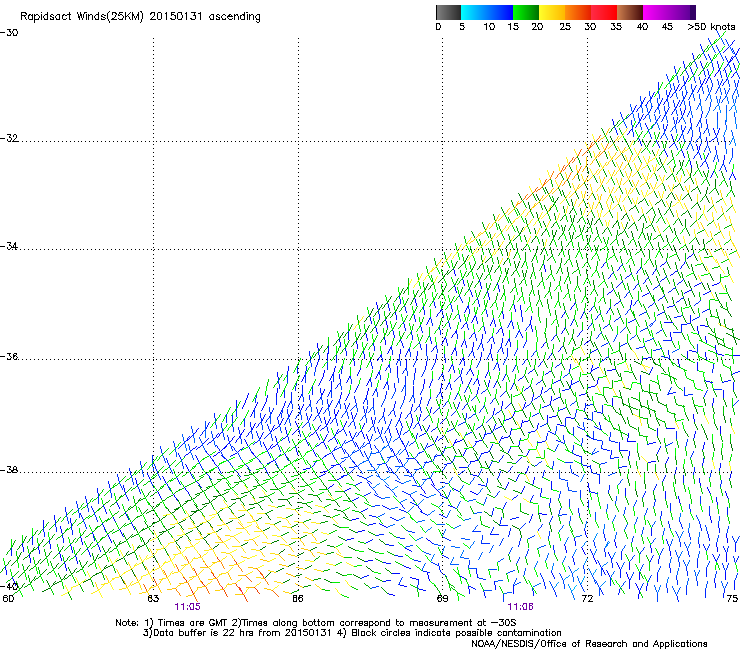Click the latitude label -38
Image resolution: width=740 pixels, height=650 pixels.
(9, 470)
